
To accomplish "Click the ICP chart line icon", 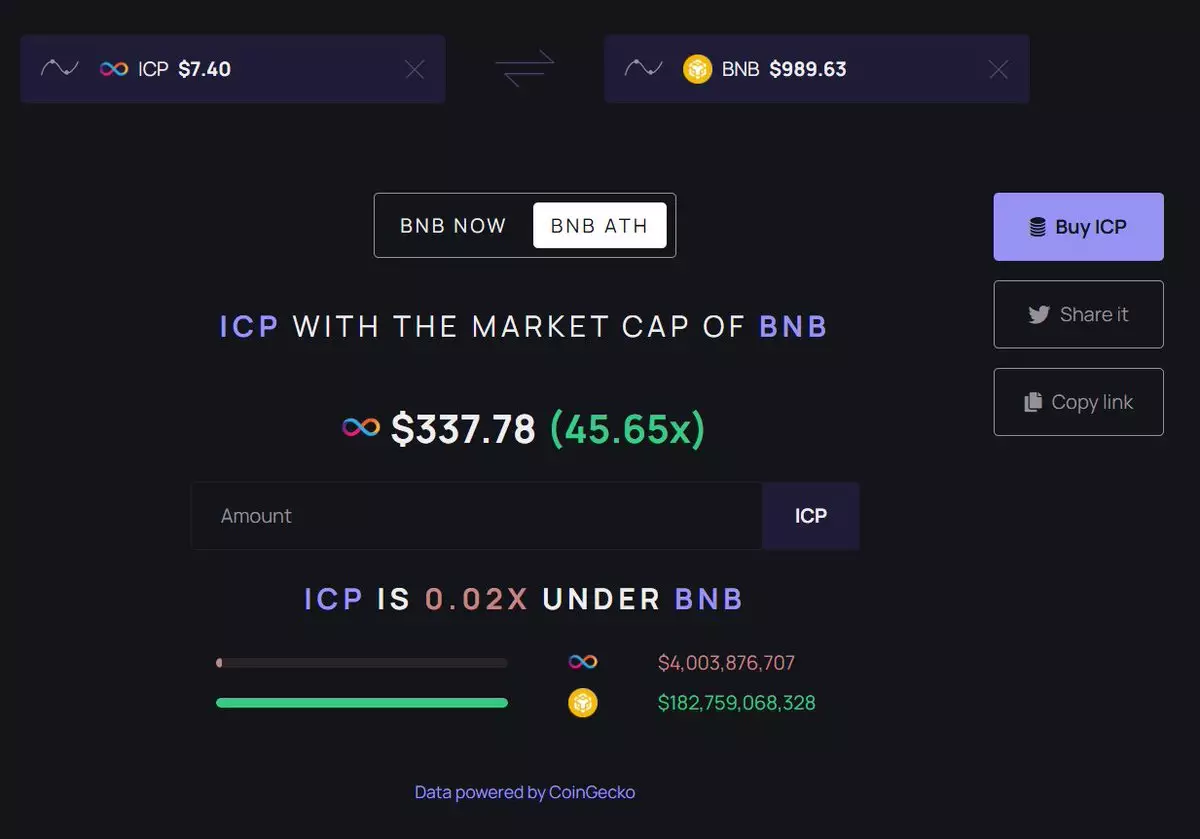I will click(x=59, y=69).
